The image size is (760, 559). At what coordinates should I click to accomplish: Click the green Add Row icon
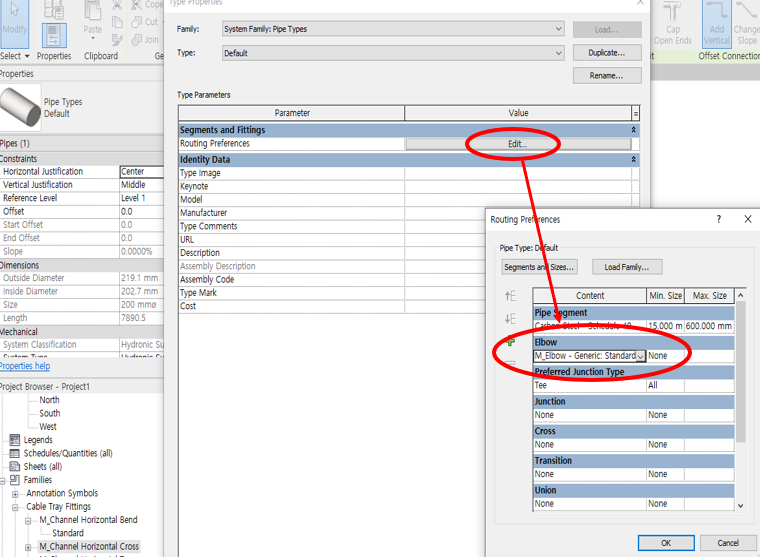pyautogui.click(x=510, y=341)
